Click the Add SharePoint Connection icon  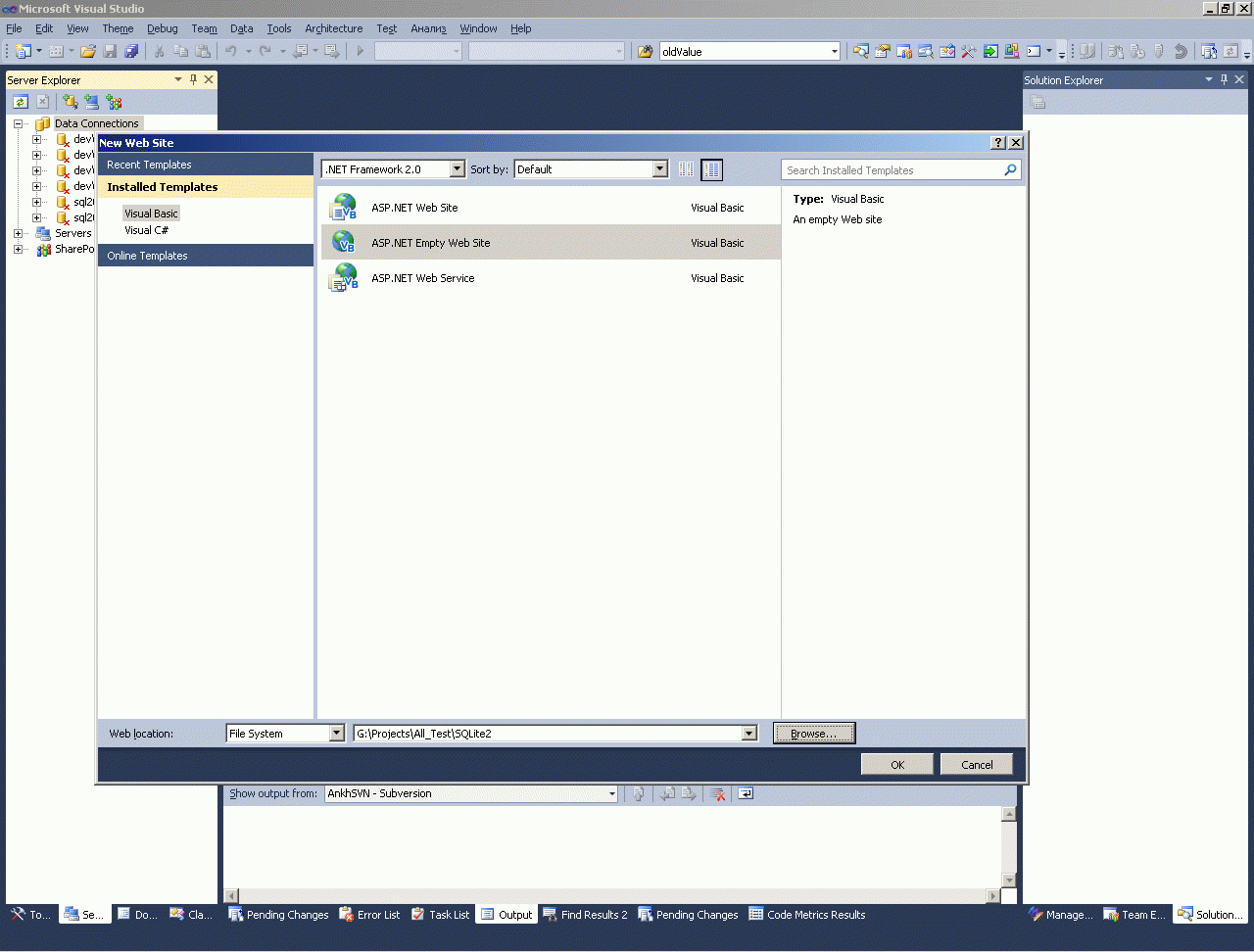114,102
